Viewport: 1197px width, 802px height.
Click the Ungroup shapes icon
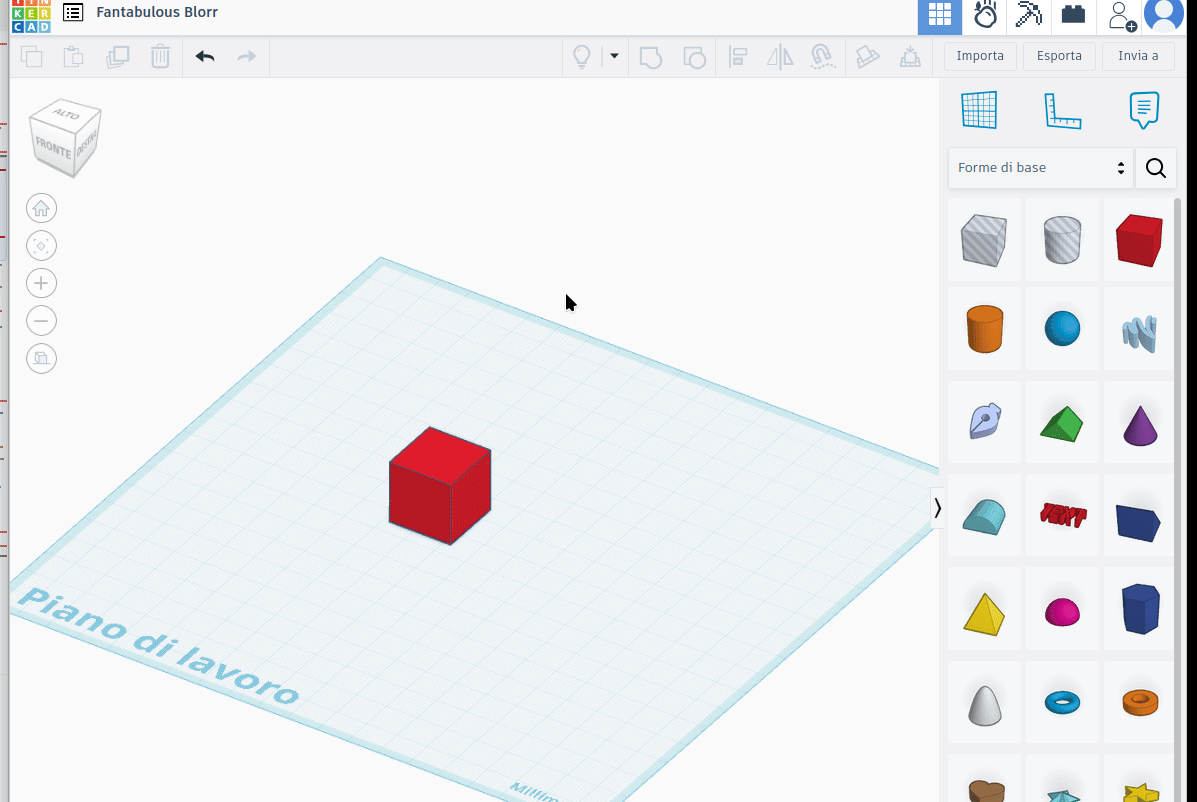694,56
